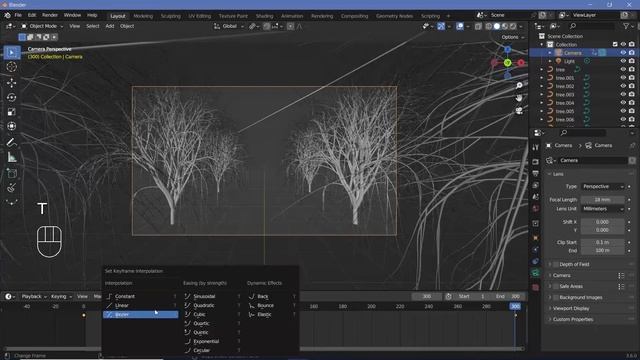Open the Object Mode dropdown
Viewport: 640px width, 360px height.
click(42, 26)
